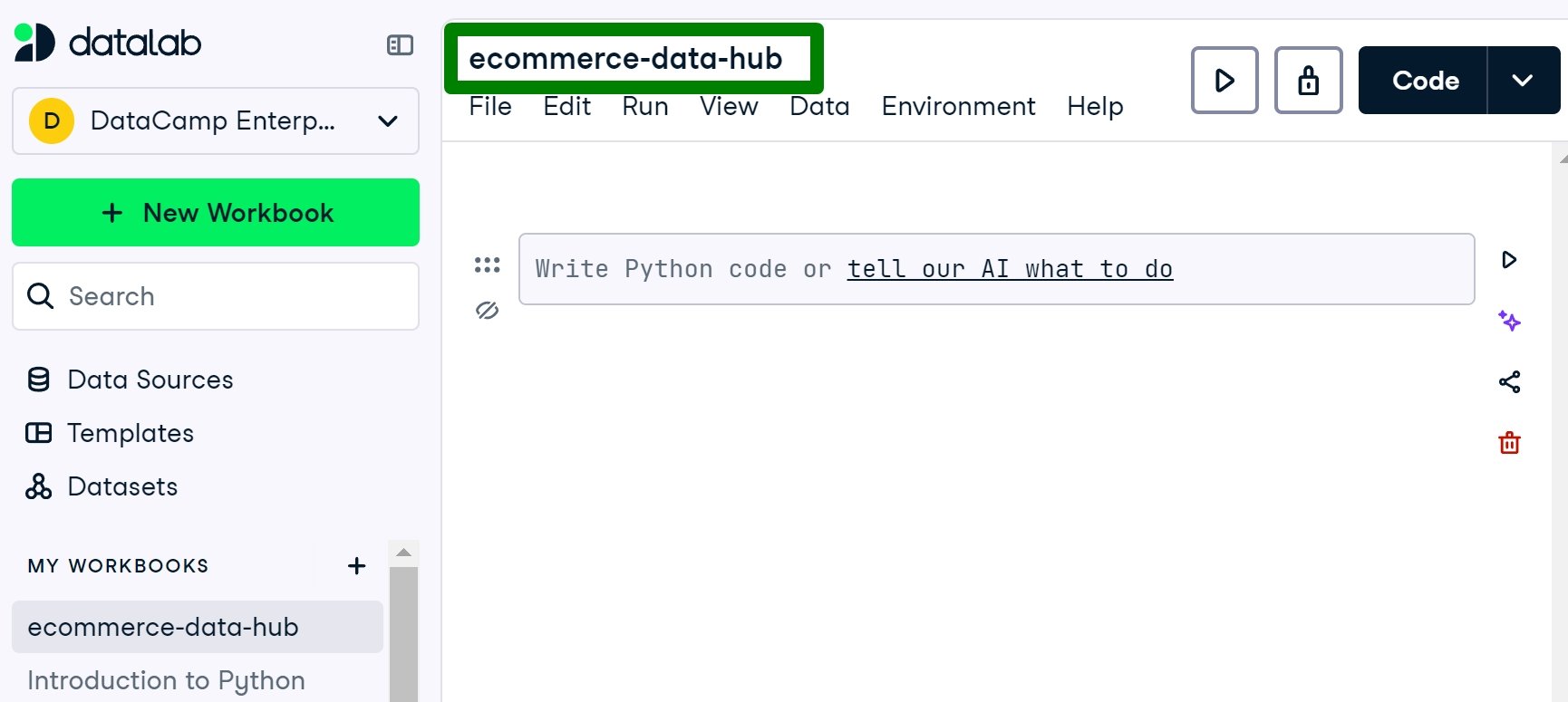Click the workbooks list scrollbar
The height and width of the screenshot is (702, 1568).
click(404, 634)
